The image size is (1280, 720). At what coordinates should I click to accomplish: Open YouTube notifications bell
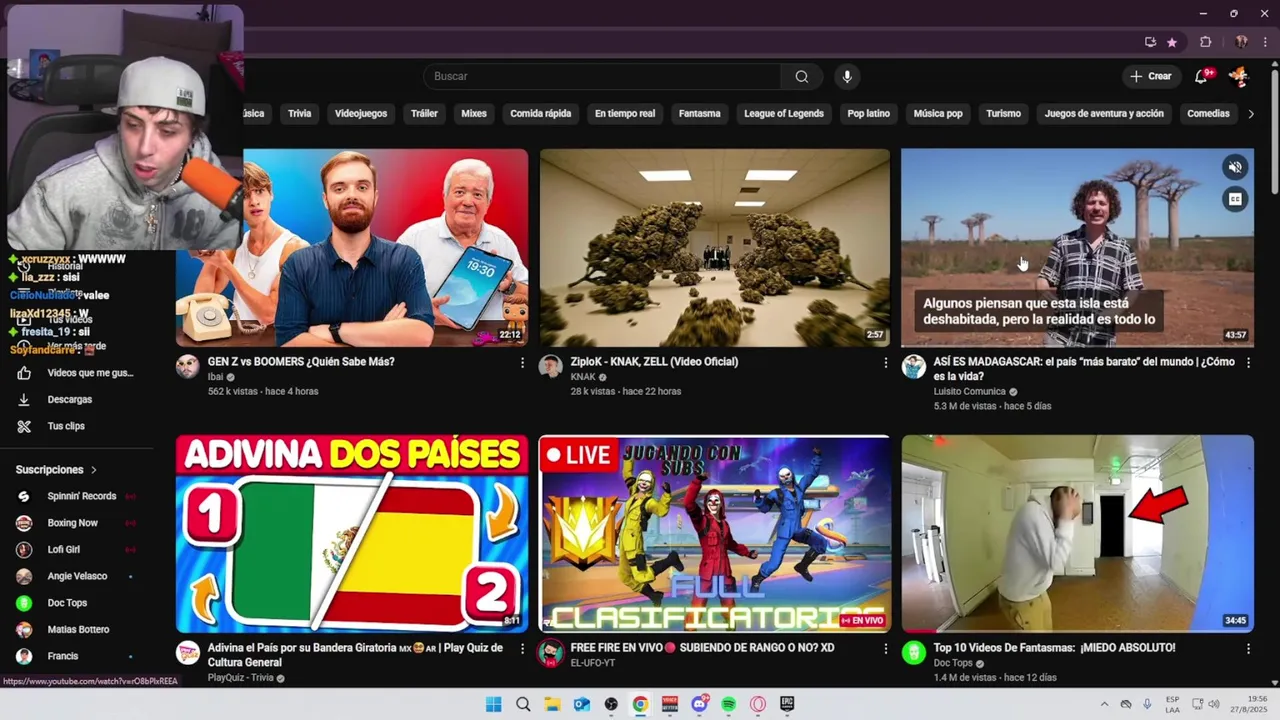click(x=1203, y=76)
